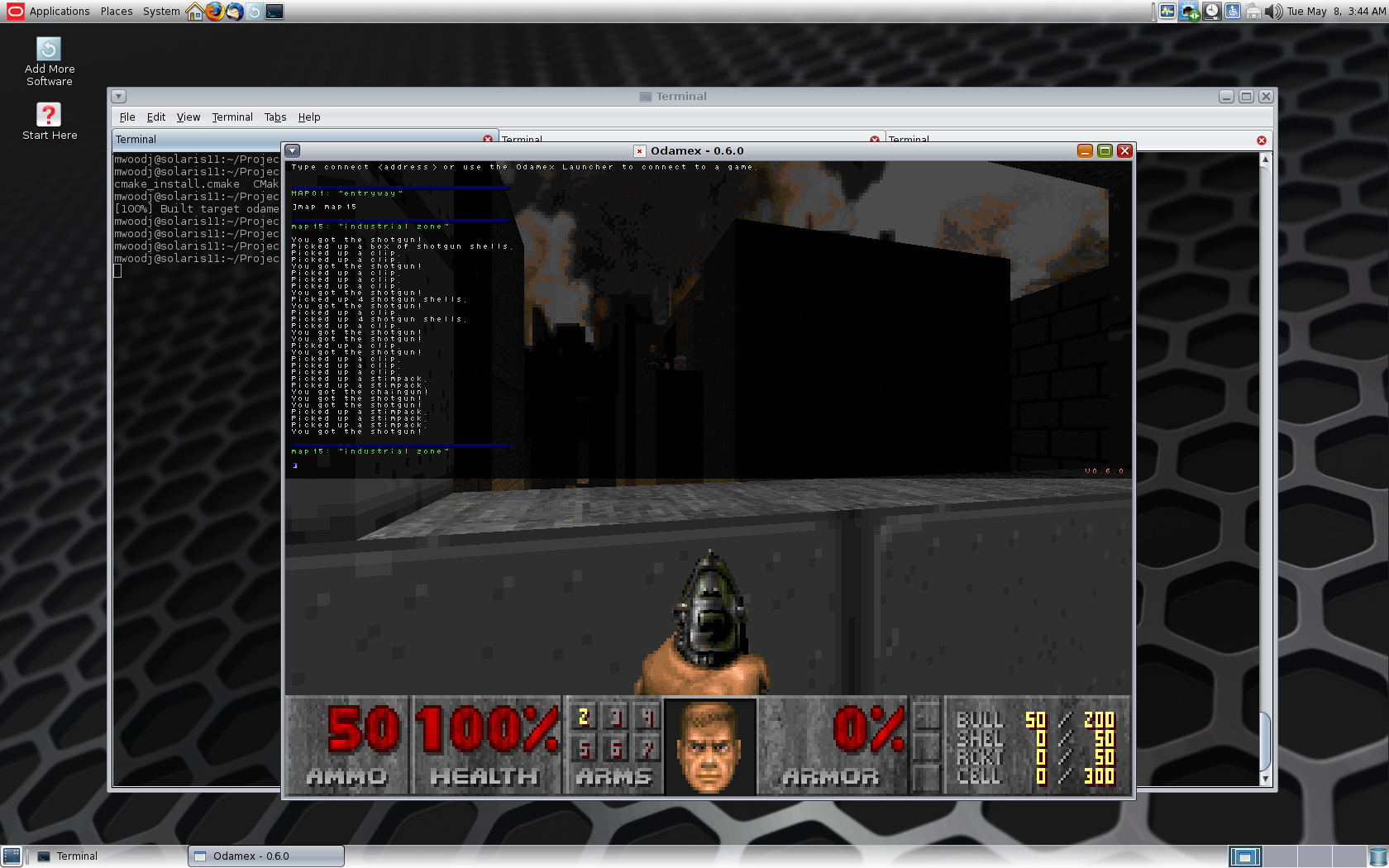
Task: Switch to Odamex - 0.6.0 taskbar button
Action: click(x=265, y=856)
